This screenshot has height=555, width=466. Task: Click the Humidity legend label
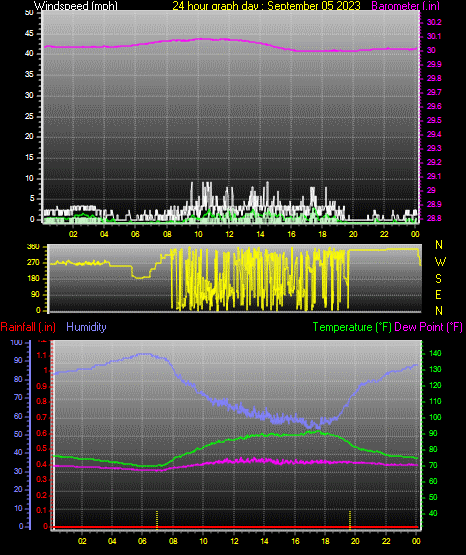point(86,327)
